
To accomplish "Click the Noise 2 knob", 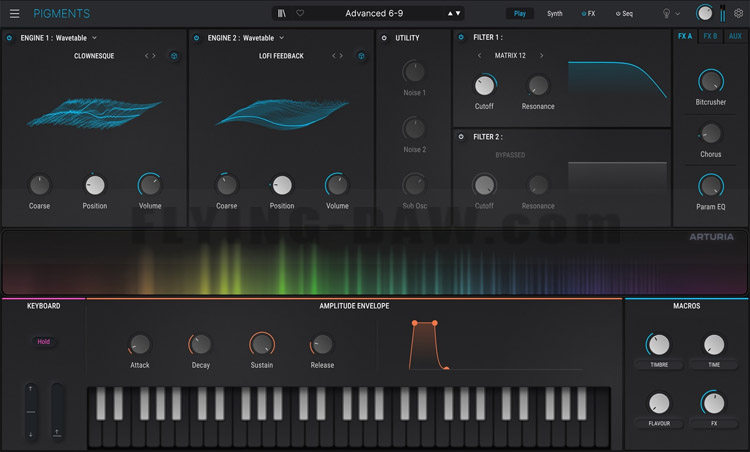I will [414, 128].
